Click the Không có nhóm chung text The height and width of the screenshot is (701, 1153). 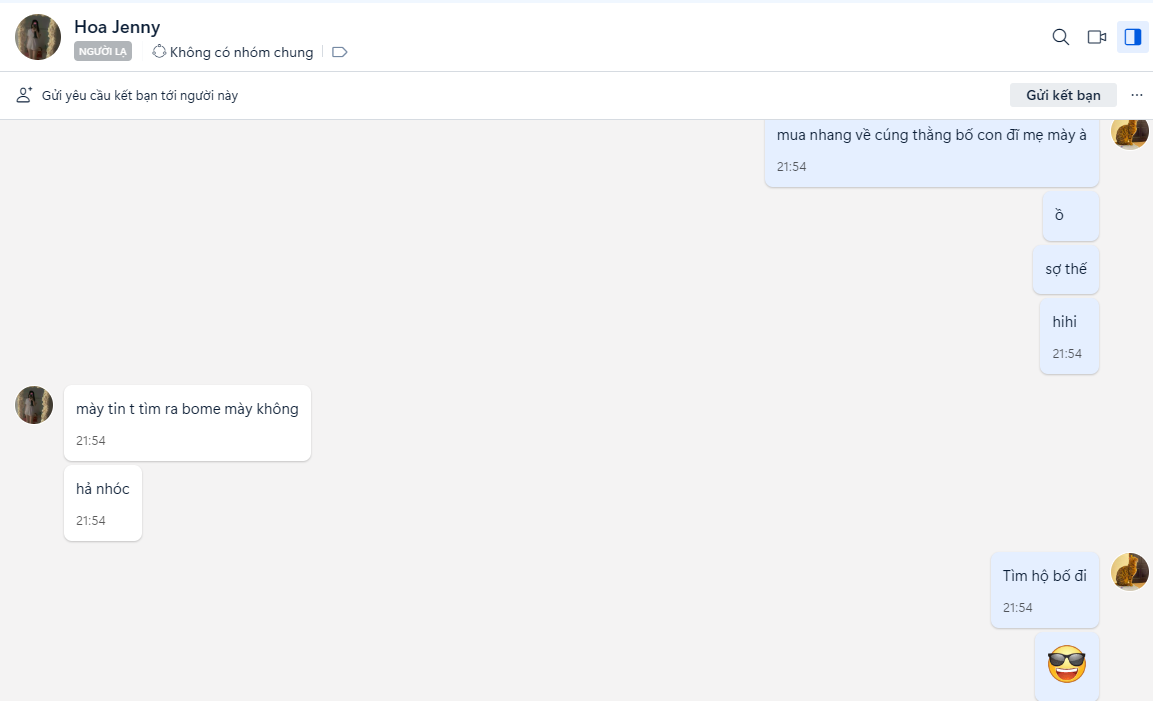(x=241, y=52)
